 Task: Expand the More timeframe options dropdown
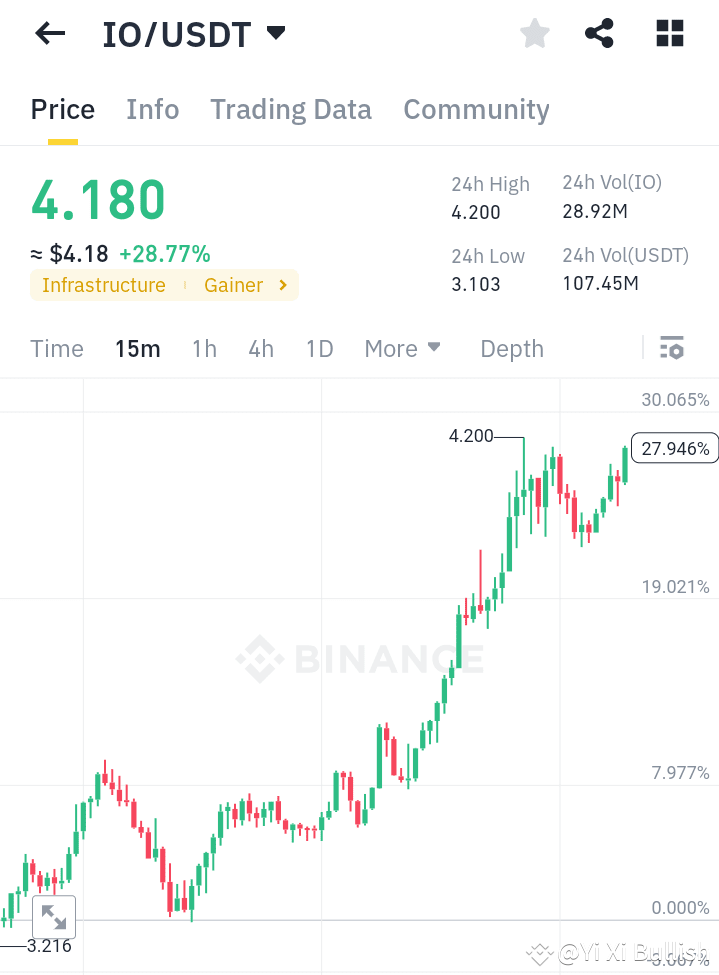tap(402, 348)
